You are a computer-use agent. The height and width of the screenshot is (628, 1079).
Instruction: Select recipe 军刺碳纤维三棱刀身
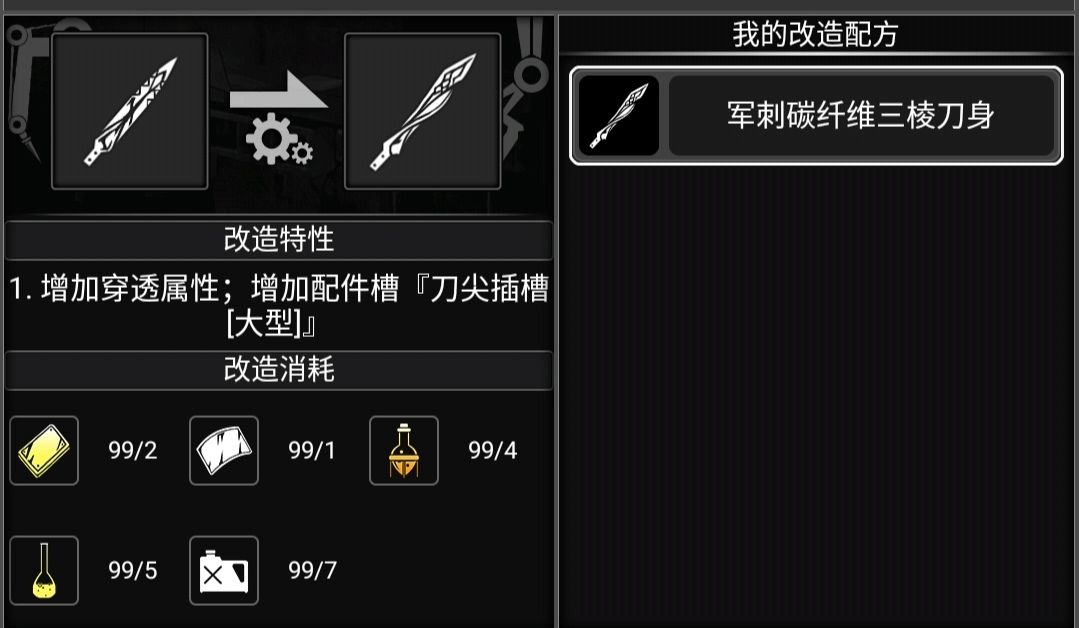(x=816, y=116)
